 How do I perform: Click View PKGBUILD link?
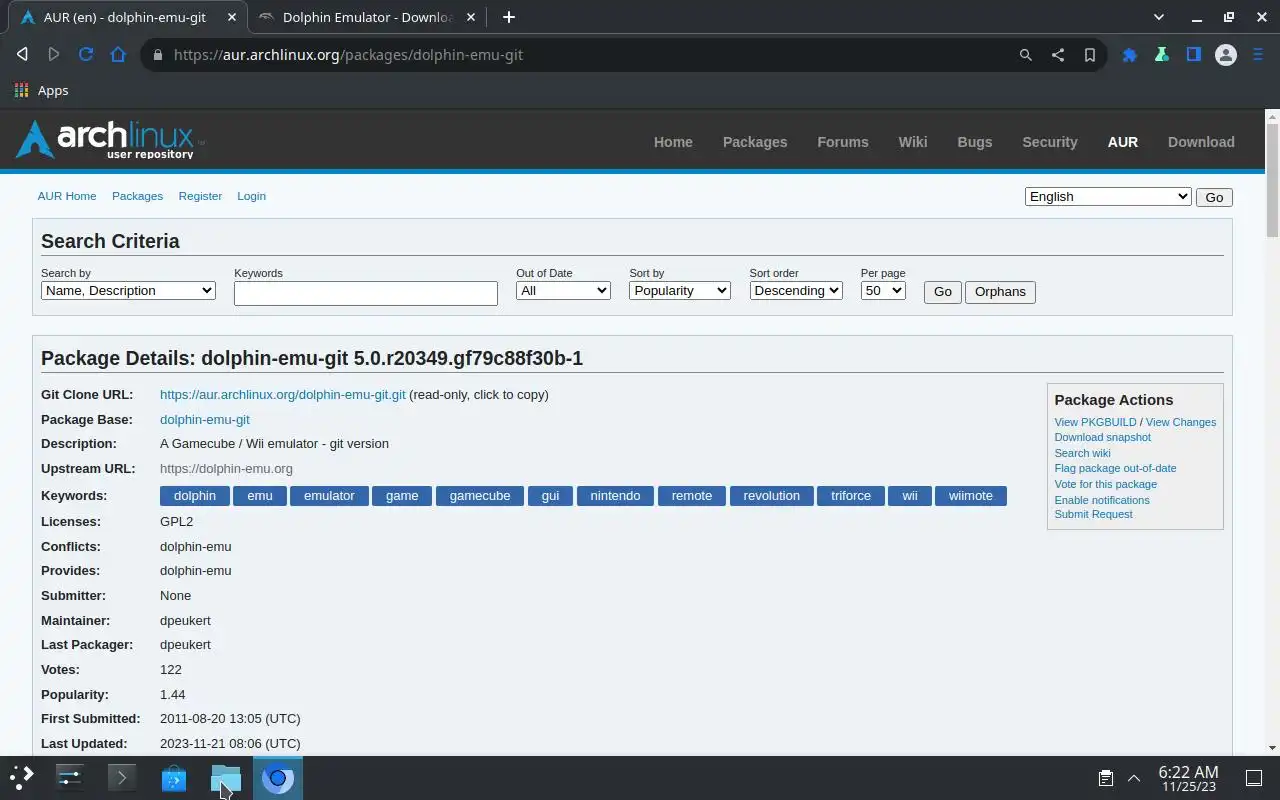tap(1095, 422)
